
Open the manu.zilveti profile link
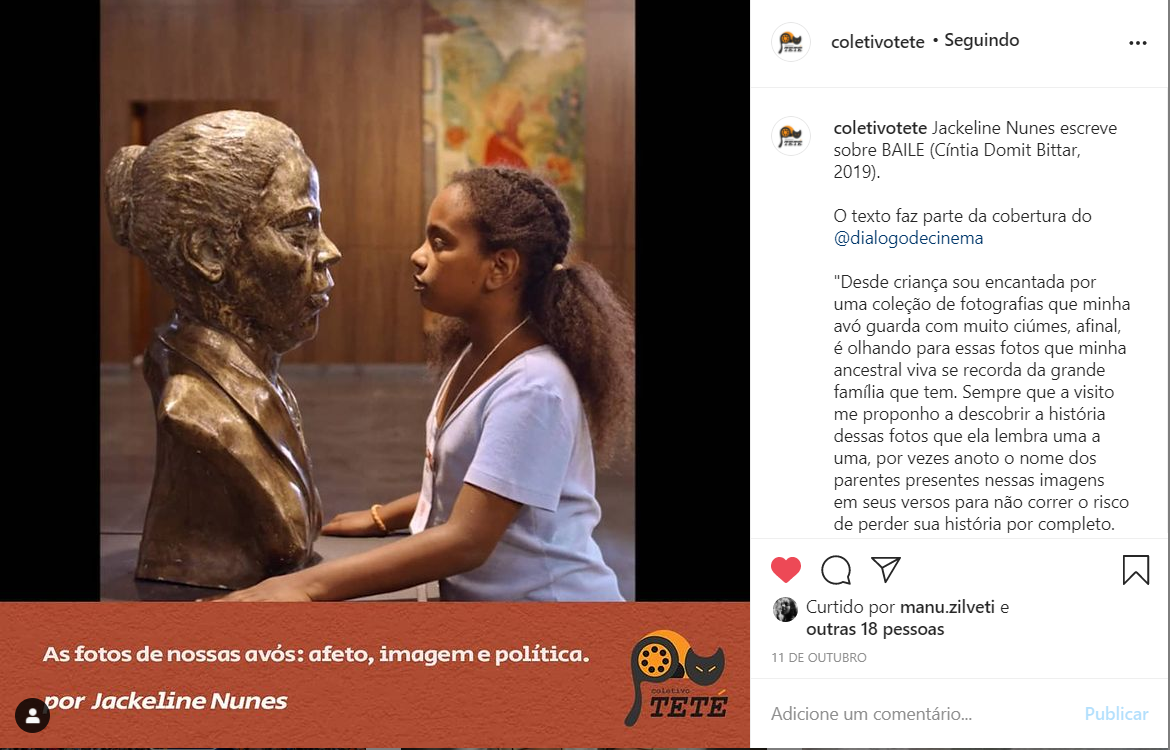click(947, 607)
